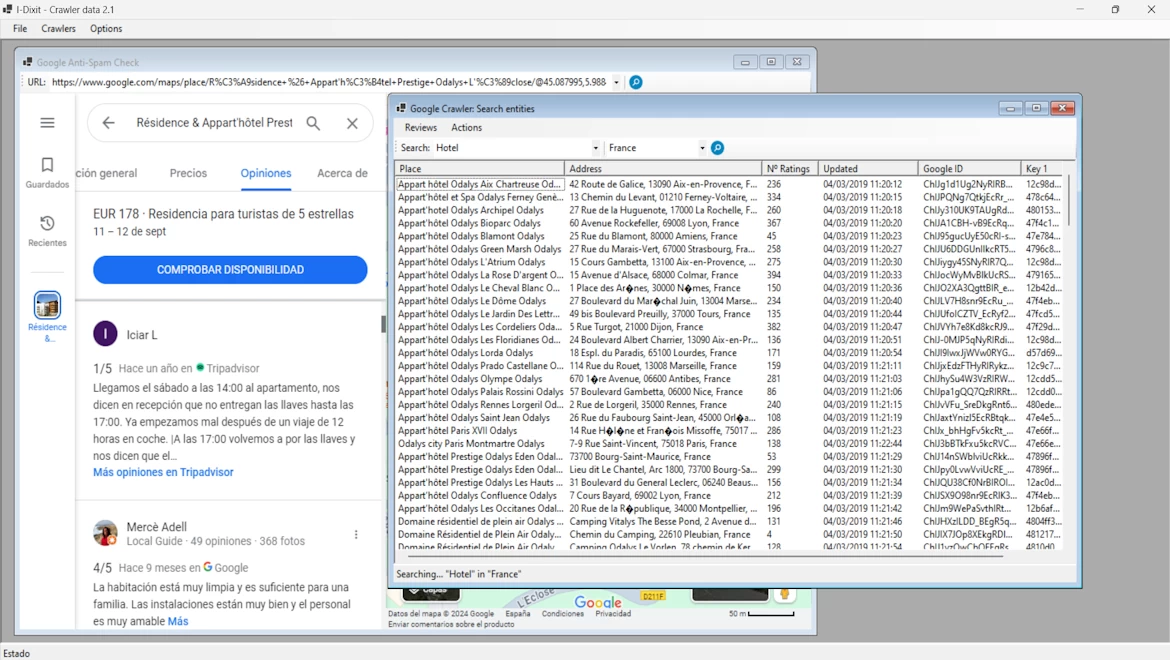This screenshot has width=1170, height=660.
Task: Select row Appart'hôtel Odalys Lorda Odalys
Action: pyautogui.click(x=728, y=353)
